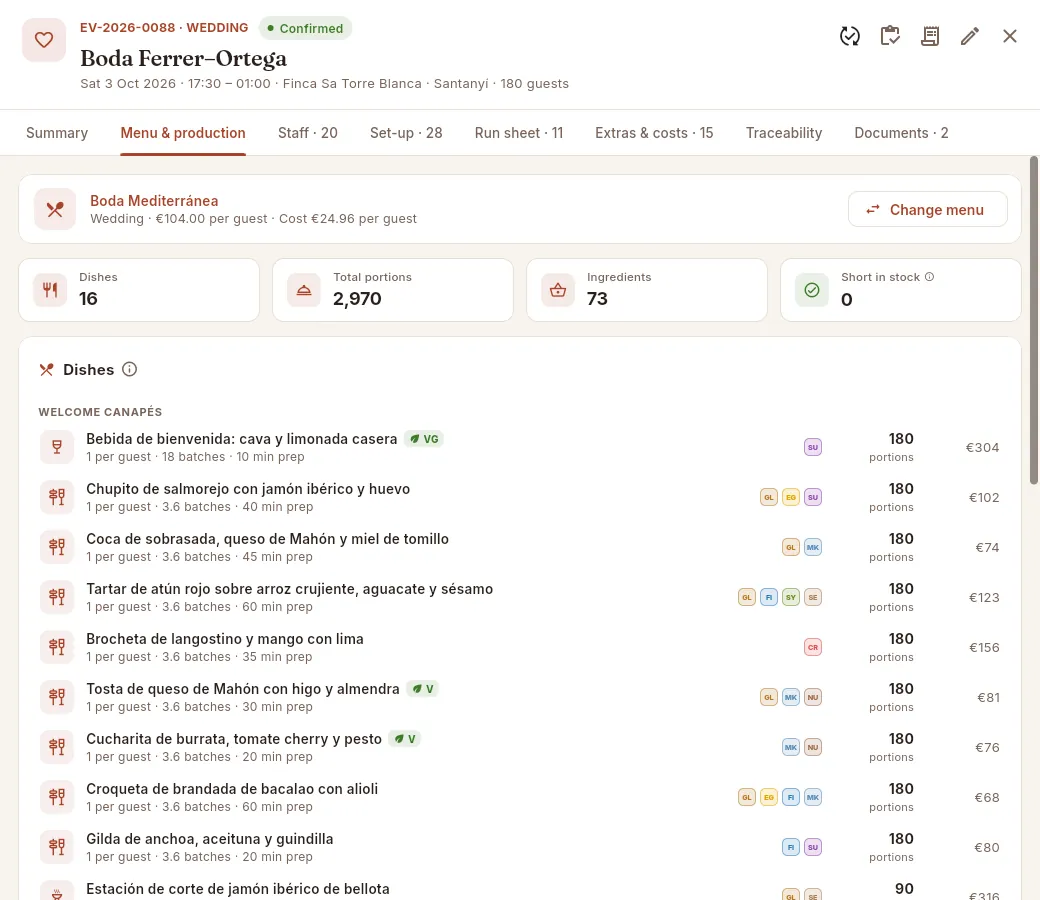Click the EG allergen badge on Croqueta row
Image resolution: width=1040 pixels, height=900 pixels.
click(x=769, y=797)
